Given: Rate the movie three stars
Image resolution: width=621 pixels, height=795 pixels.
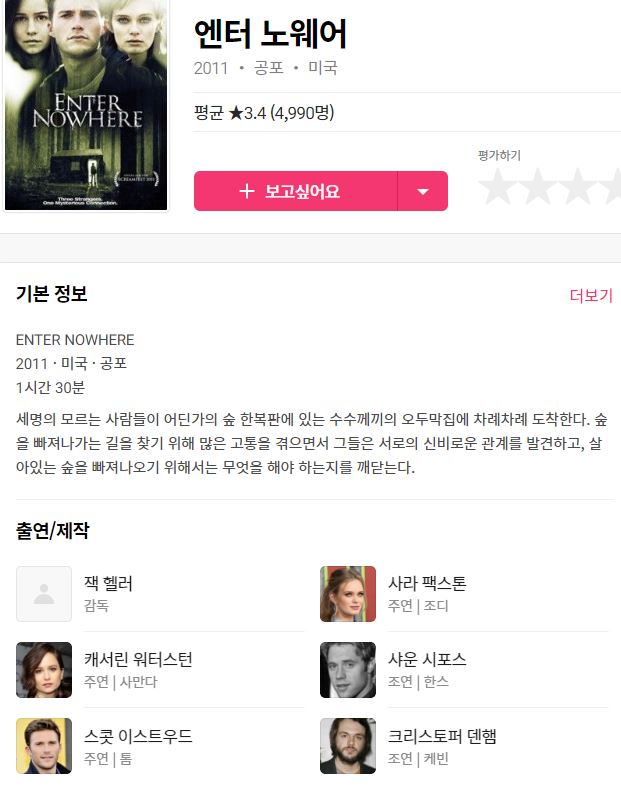Looking at the screenshot, I should pos(577,187).
